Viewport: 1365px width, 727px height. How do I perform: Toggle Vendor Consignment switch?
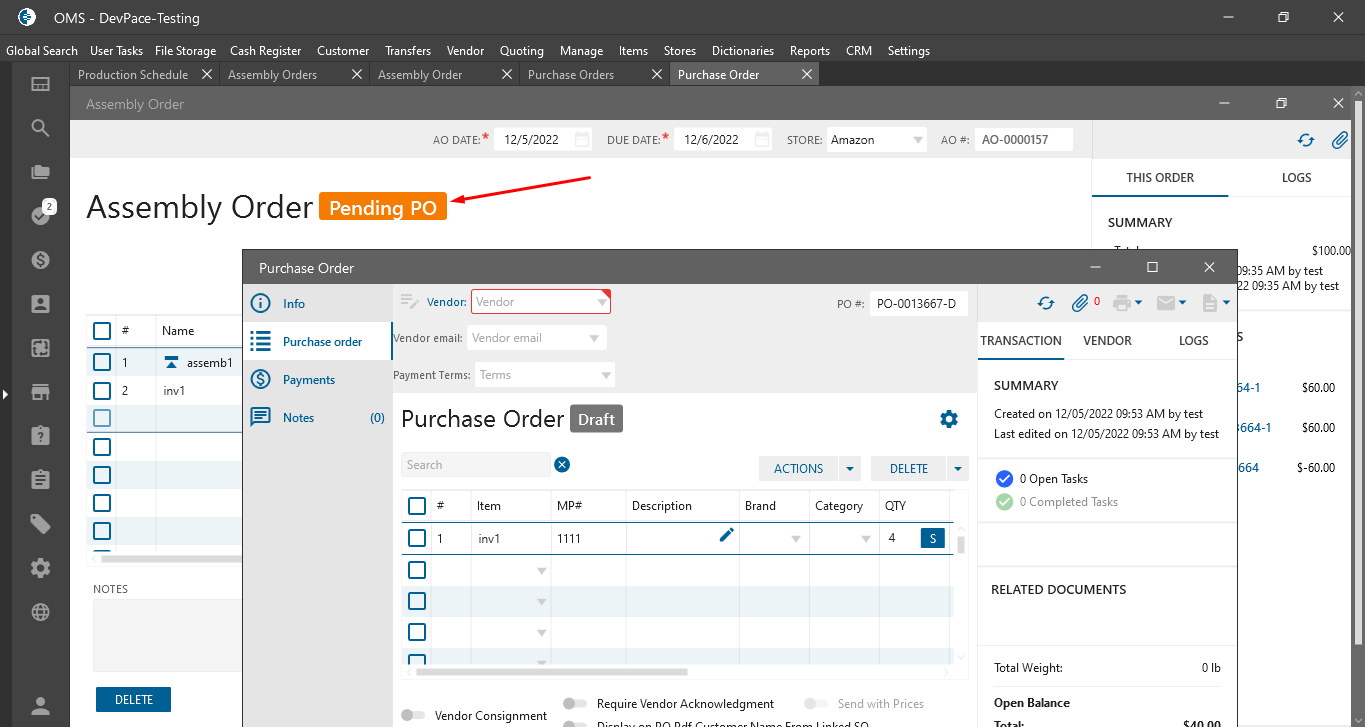(412, 715)
